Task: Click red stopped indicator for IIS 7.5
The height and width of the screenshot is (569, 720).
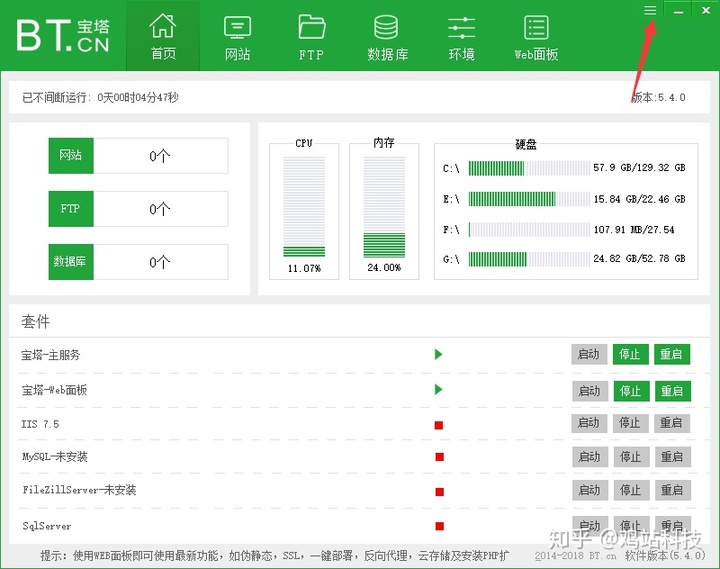Action: point(439,425)
